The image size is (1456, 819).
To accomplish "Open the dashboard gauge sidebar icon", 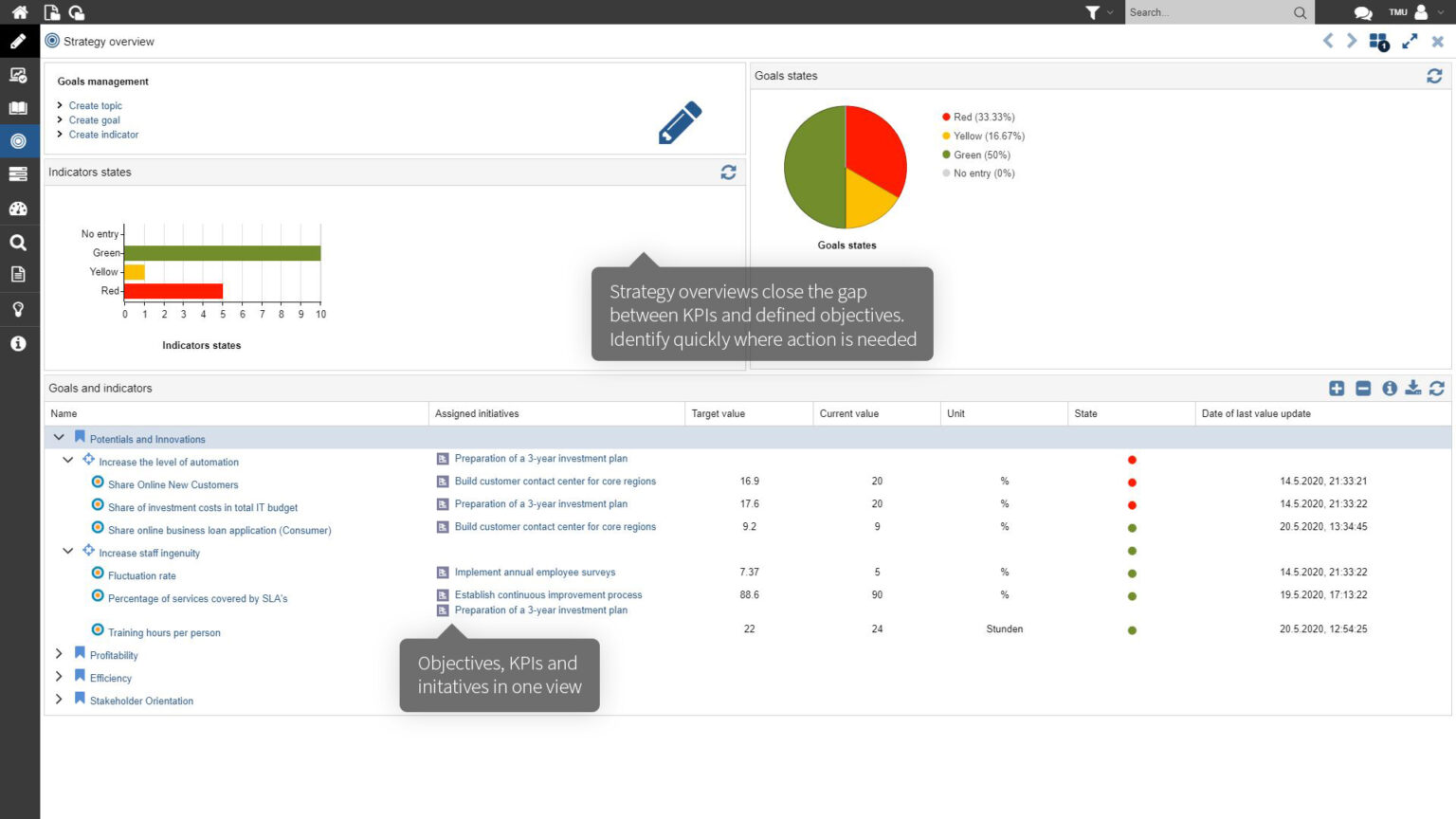I will pos(18,209).
